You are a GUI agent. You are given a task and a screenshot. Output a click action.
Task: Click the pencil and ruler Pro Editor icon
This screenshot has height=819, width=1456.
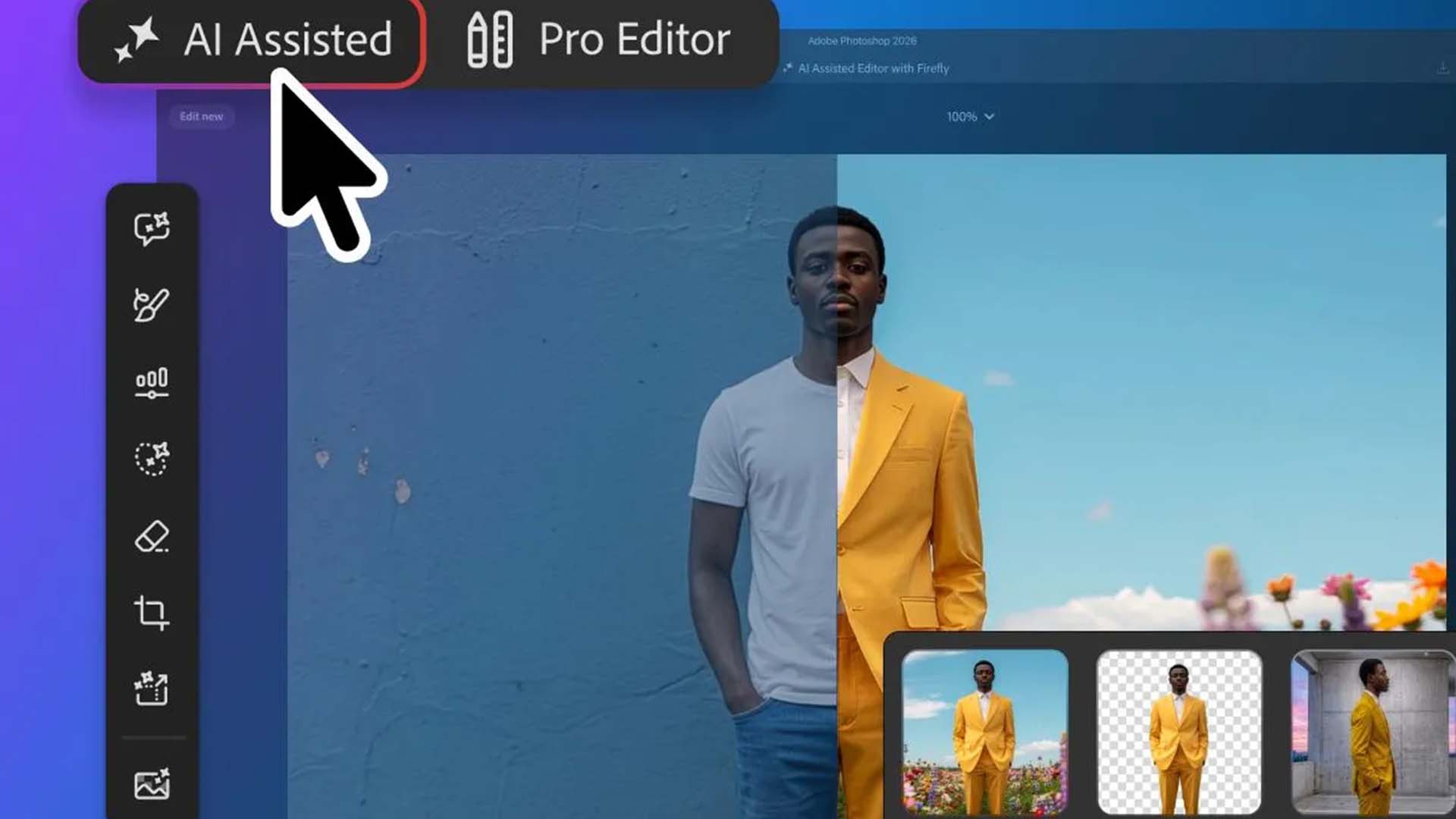tap(490, 40)
